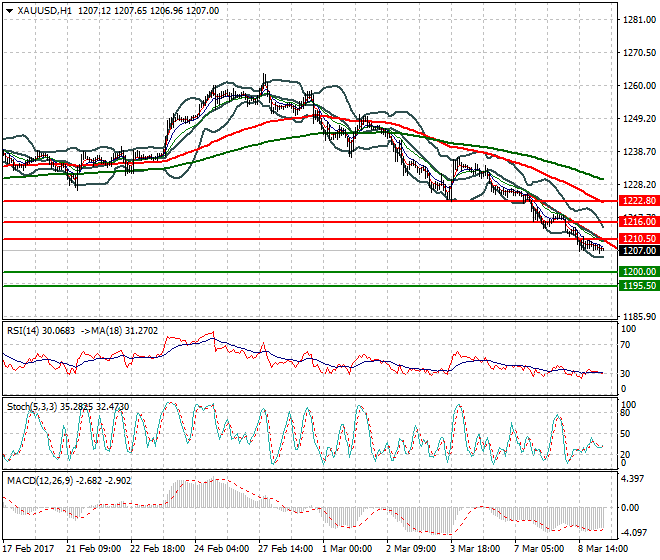
Task: Open the XAUUSD chart menu triangle
Action: click(9, 11)
